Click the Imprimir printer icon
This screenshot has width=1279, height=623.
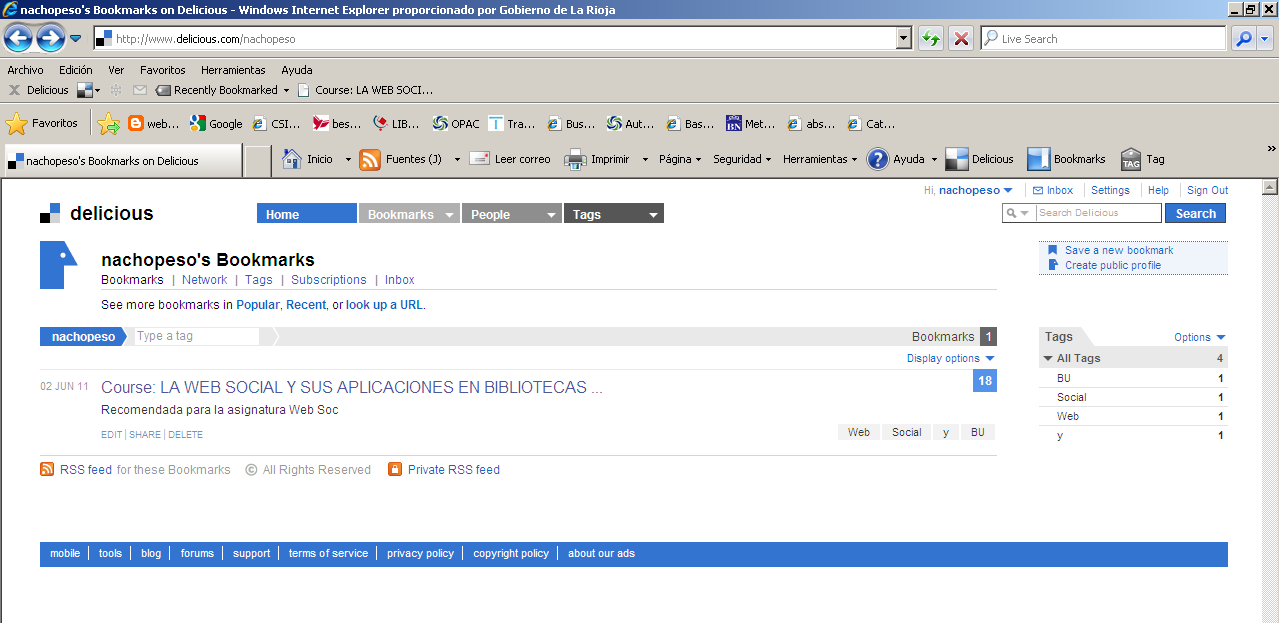tap(575, 159)
